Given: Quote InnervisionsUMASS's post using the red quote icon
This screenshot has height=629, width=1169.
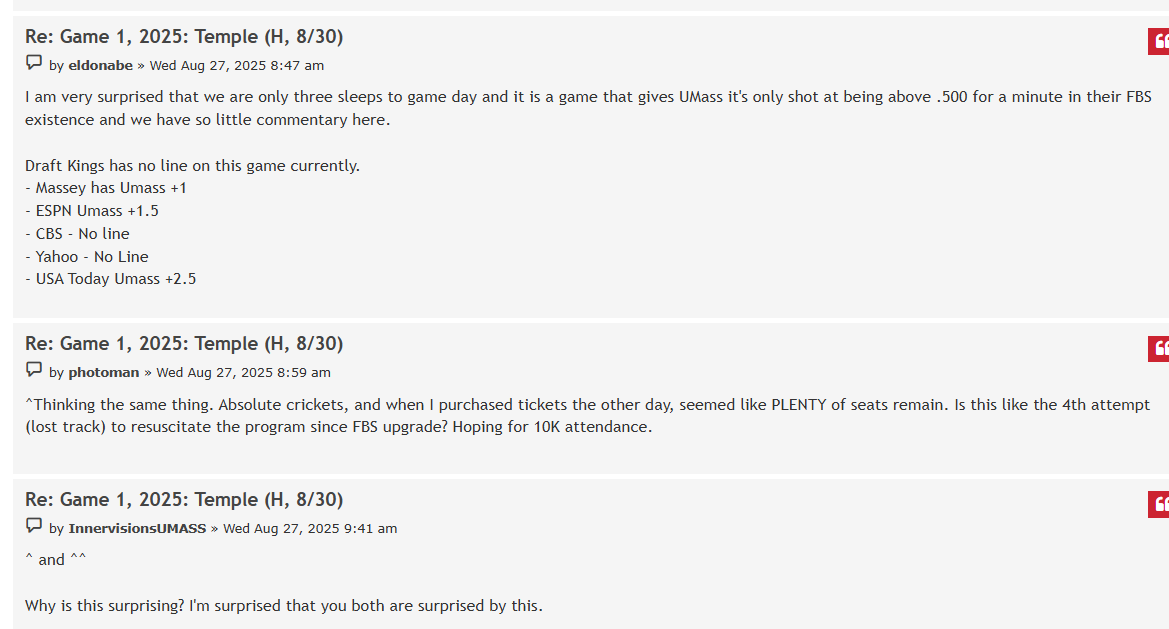Looking at the screenshot, I should (1159, 505).
